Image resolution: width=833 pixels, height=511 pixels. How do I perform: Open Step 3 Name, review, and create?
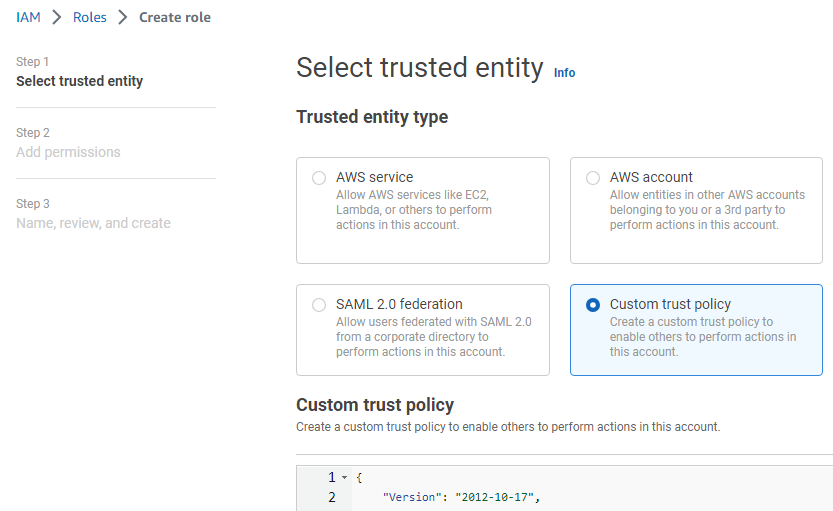(93, 223)
